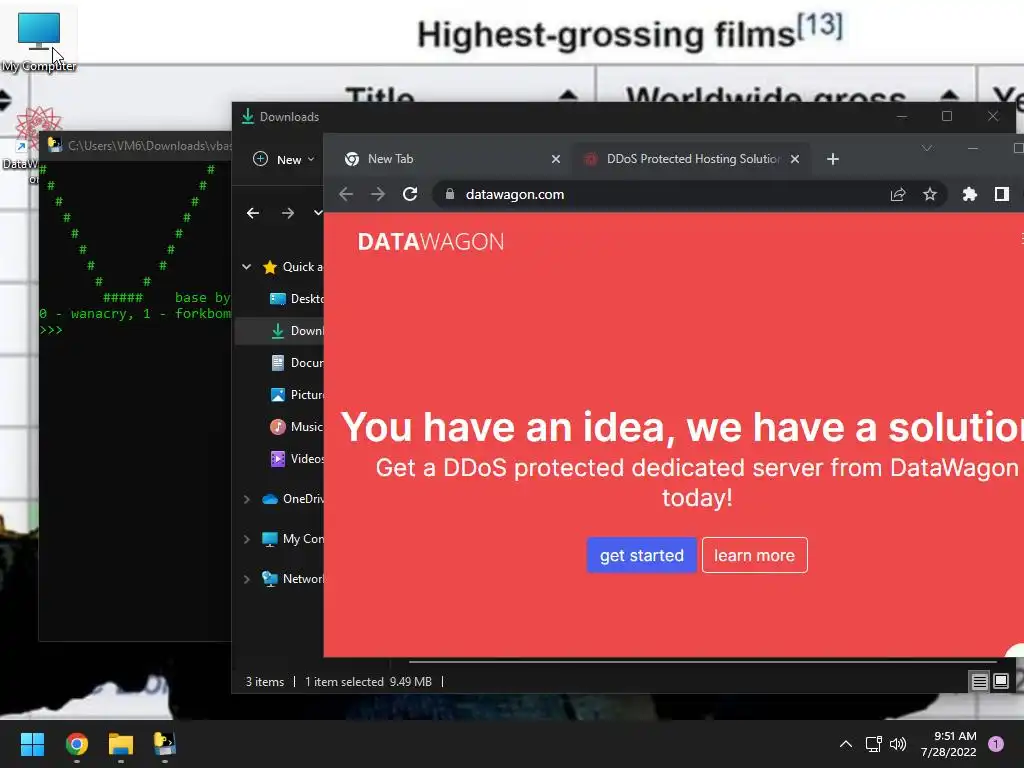Select Network in Explorer sidebar

293,579
